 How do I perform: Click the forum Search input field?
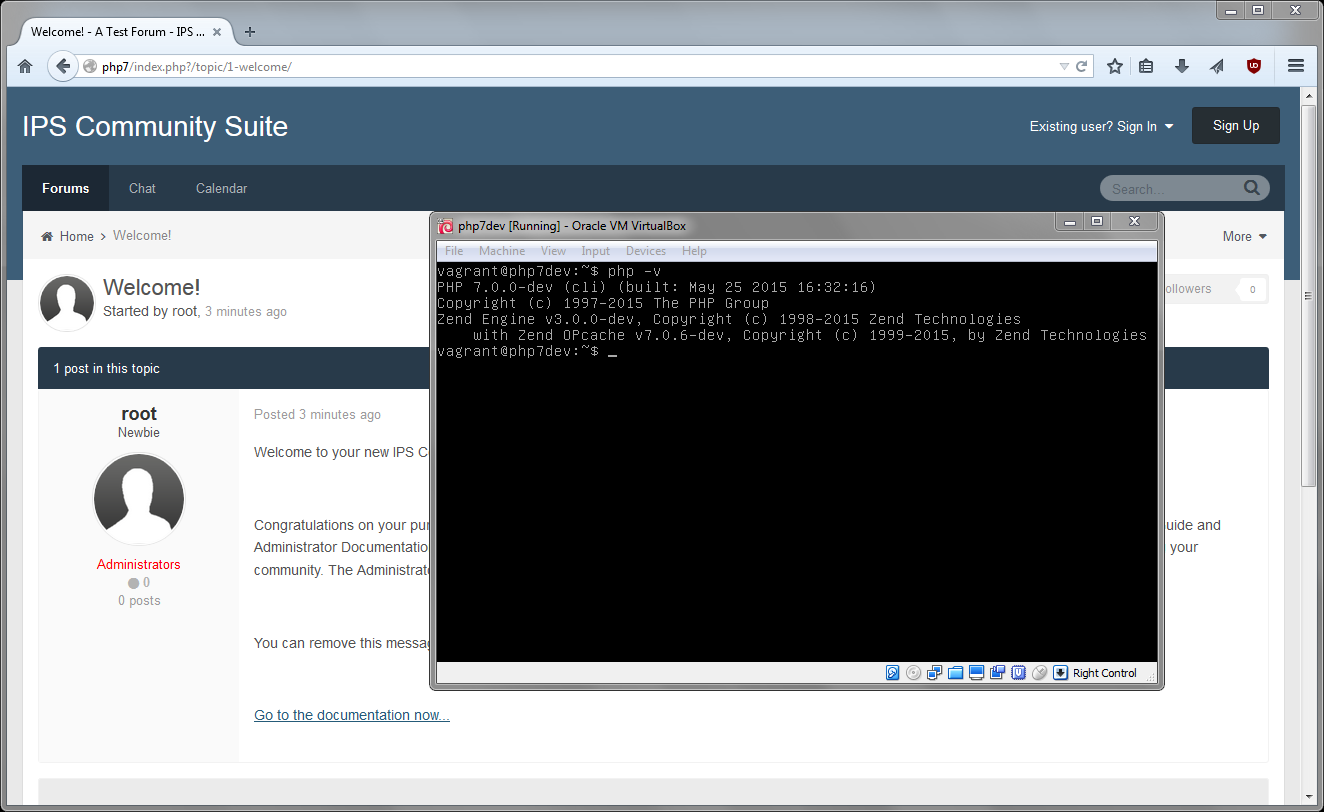pyautogui.click(x=1172, y=188)
